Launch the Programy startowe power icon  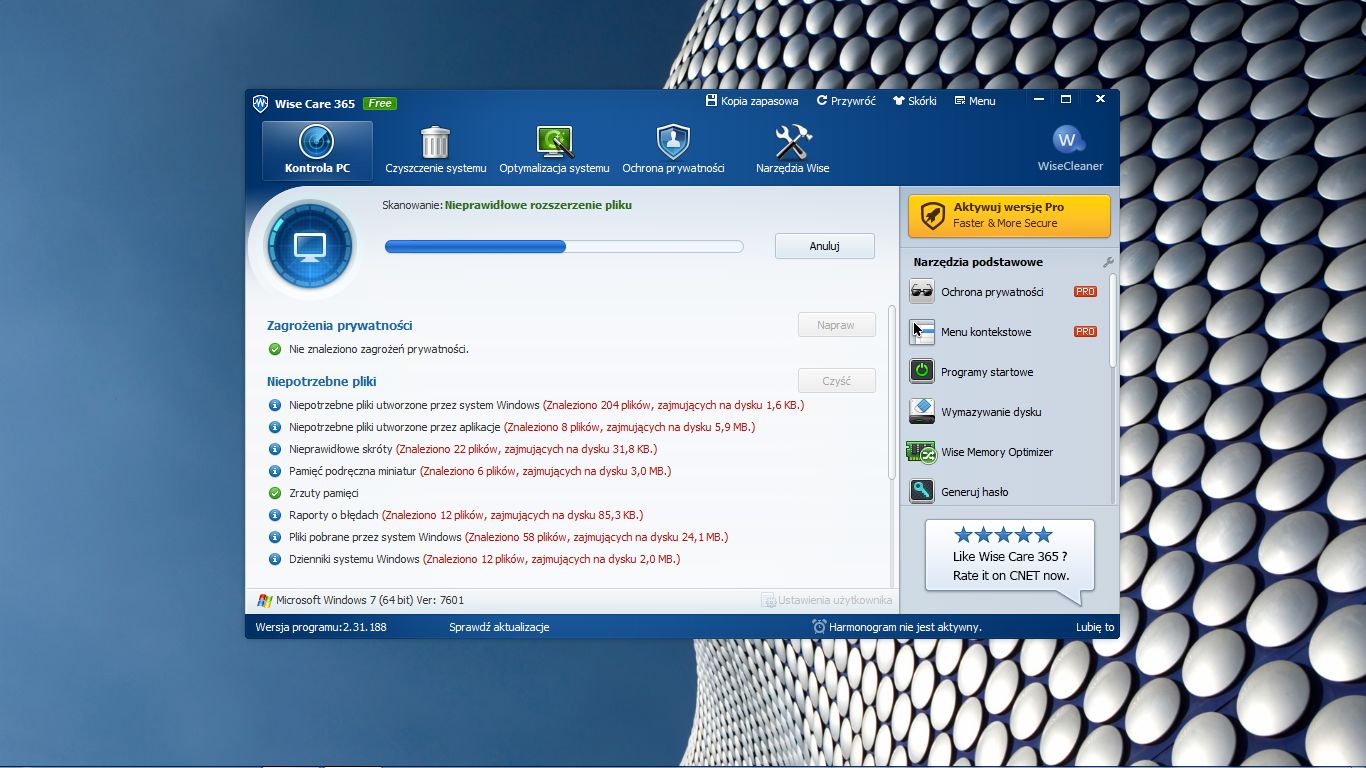[922, 372]
